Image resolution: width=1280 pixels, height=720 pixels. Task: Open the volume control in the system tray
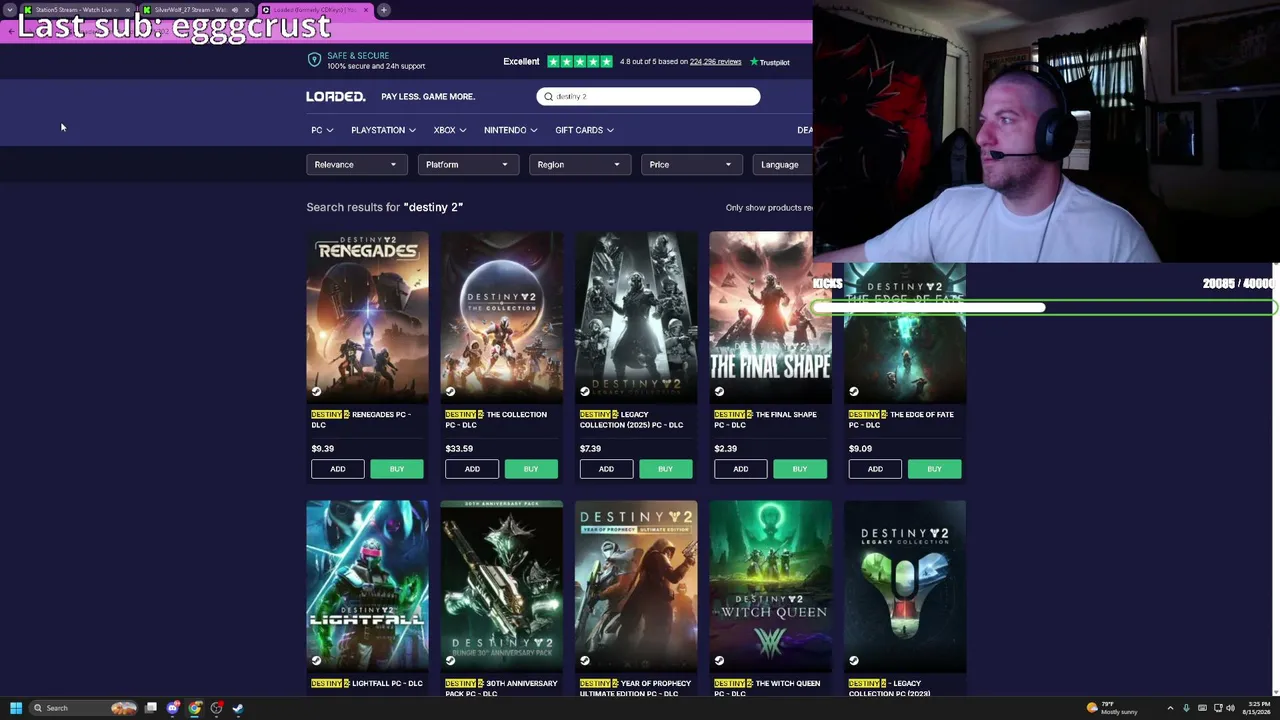[x=1230, y=708]
